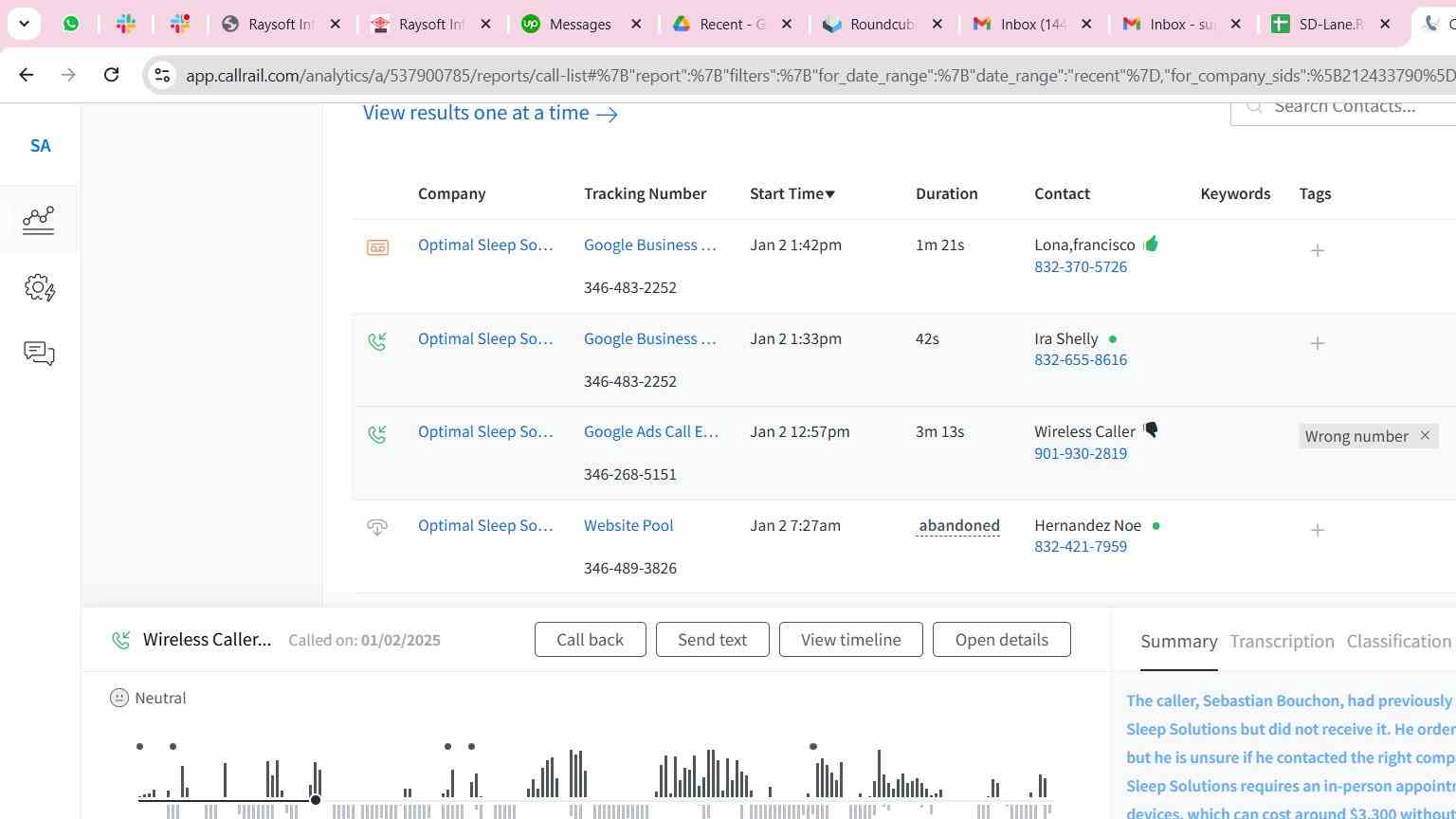Close the Messages browser tab

(x=636, y=24)
